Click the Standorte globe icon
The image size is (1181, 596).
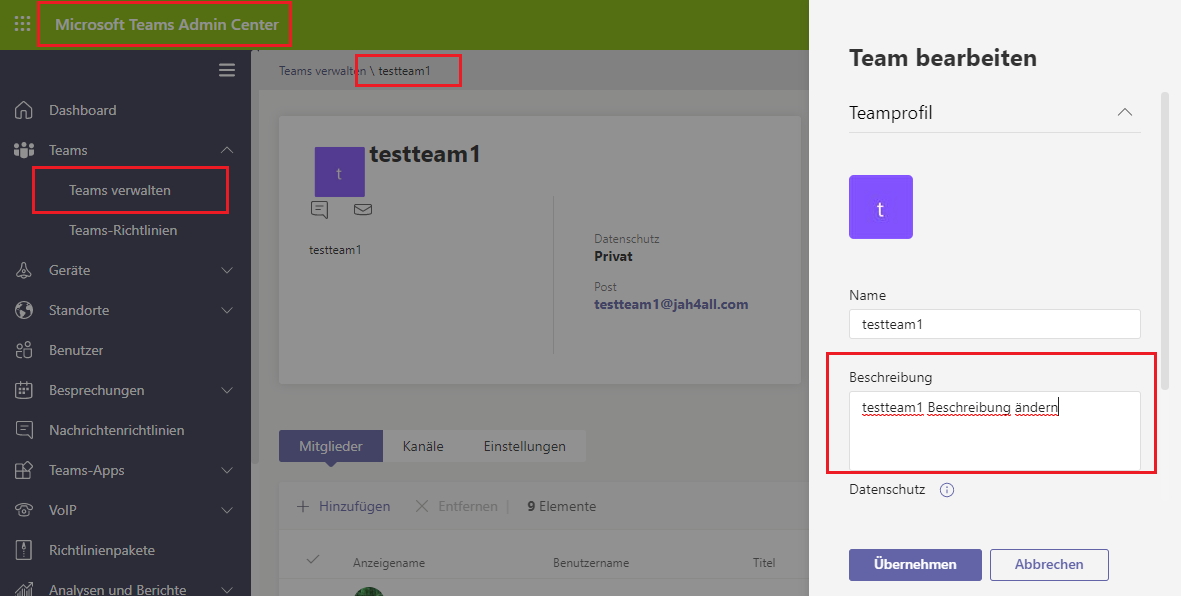[x=23, y=310]
